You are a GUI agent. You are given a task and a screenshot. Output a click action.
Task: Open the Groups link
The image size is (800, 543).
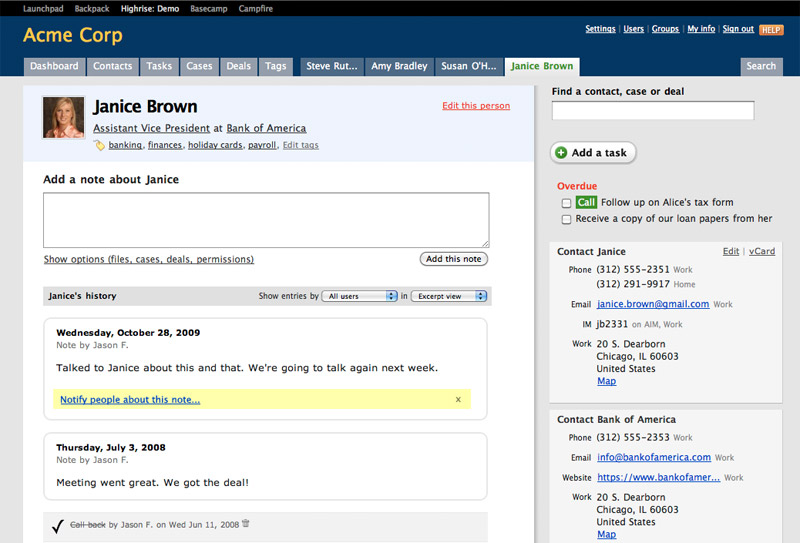(x=665, y=29)
